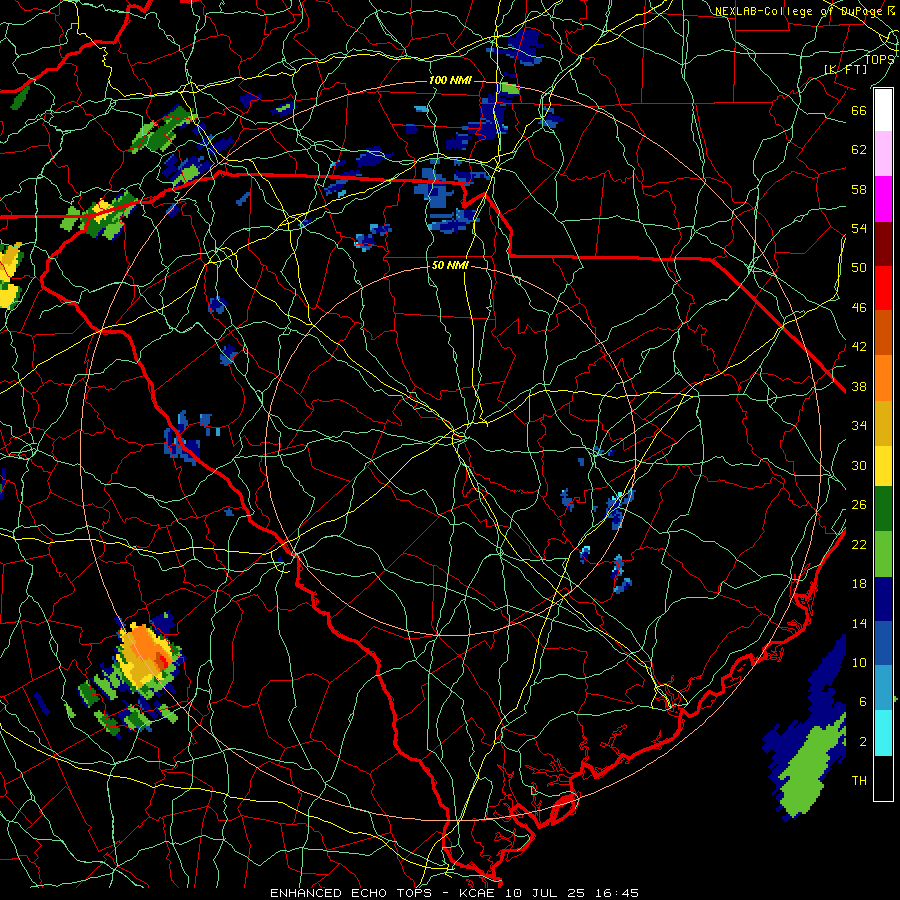Viewport: 900px width, 900px height.
Task: Click the 100 NMI range ring label
Action: pos(450,80)
